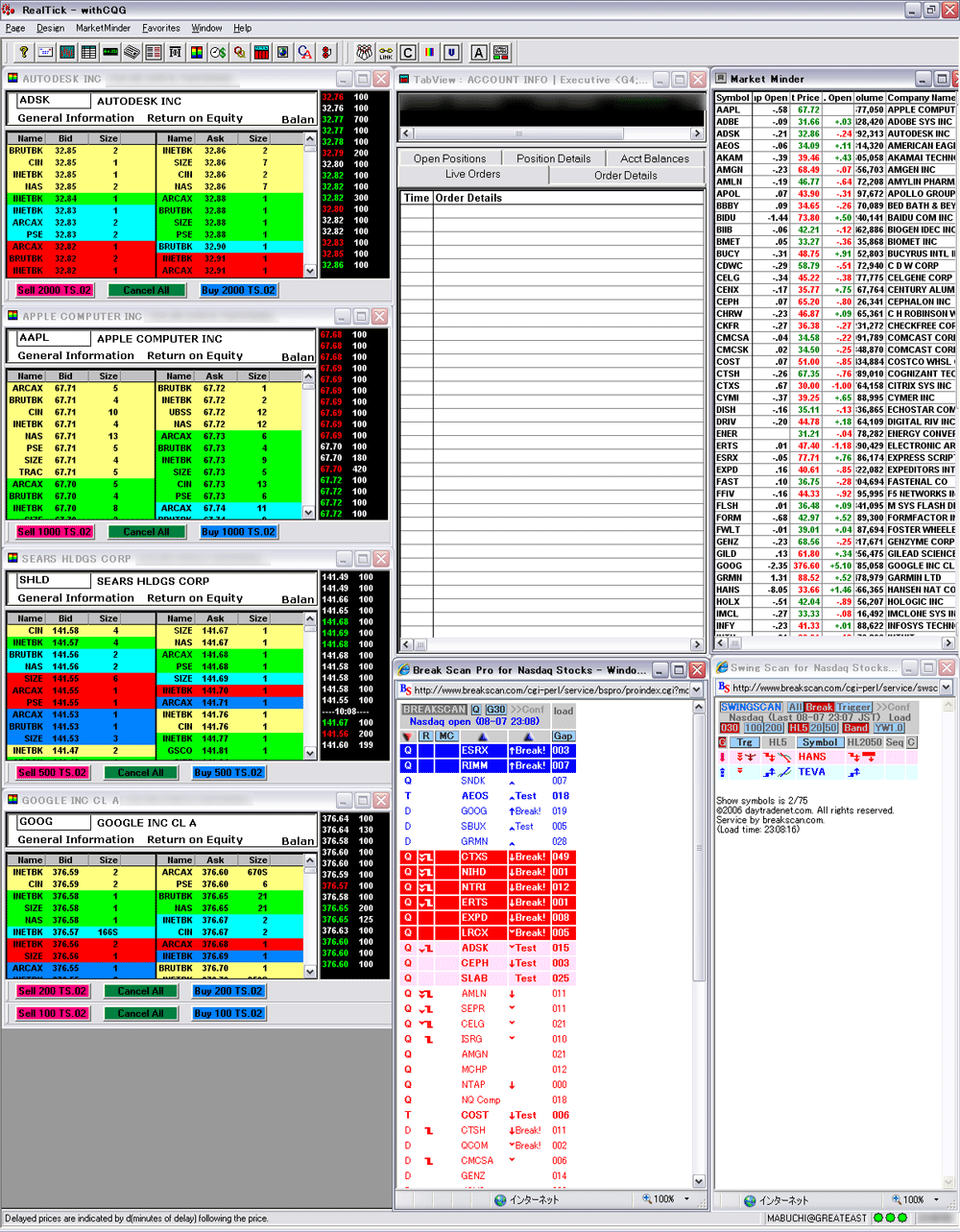The image size is (960, 1232).
Task: Click the Internet Explorer icon in Swing Scan title bar
Action: coord(722,668)
